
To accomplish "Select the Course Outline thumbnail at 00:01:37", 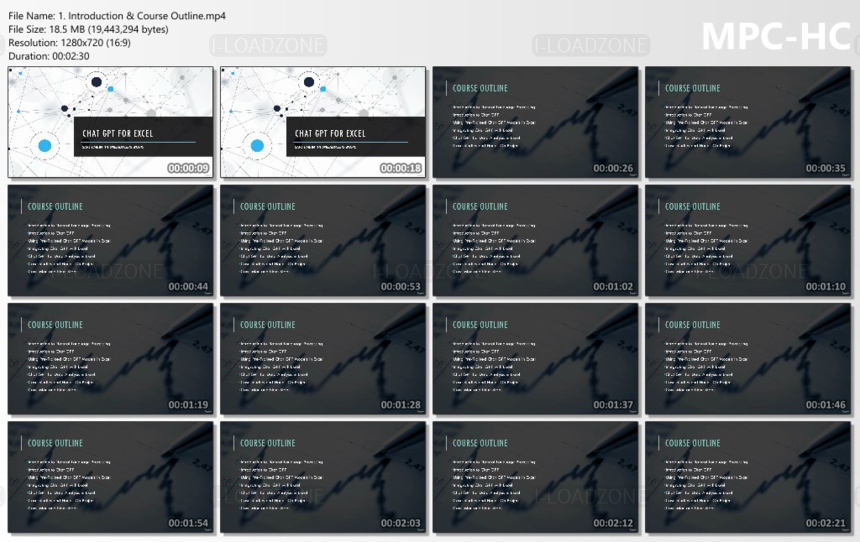I will point(535,359).
